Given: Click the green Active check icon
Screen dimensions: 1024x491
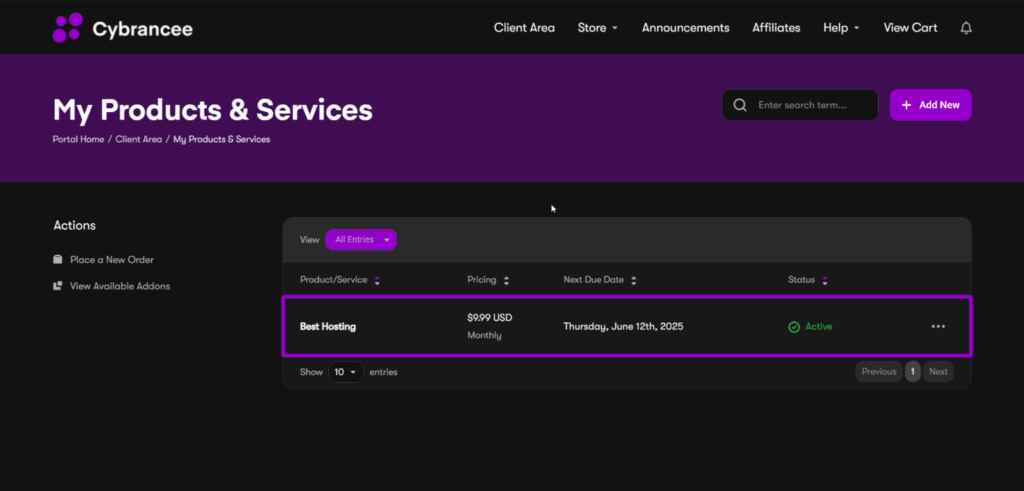Looking at the screenshot, I should click(x=794, y=327).
